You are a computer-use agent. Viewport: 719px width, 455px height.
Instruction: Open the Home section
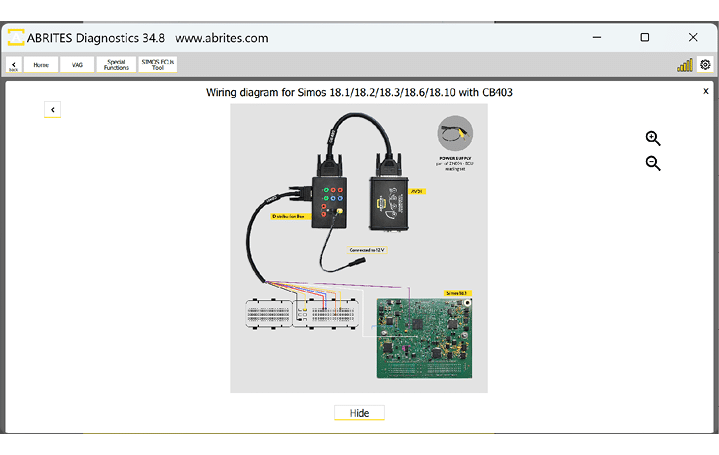coord(41,65)
